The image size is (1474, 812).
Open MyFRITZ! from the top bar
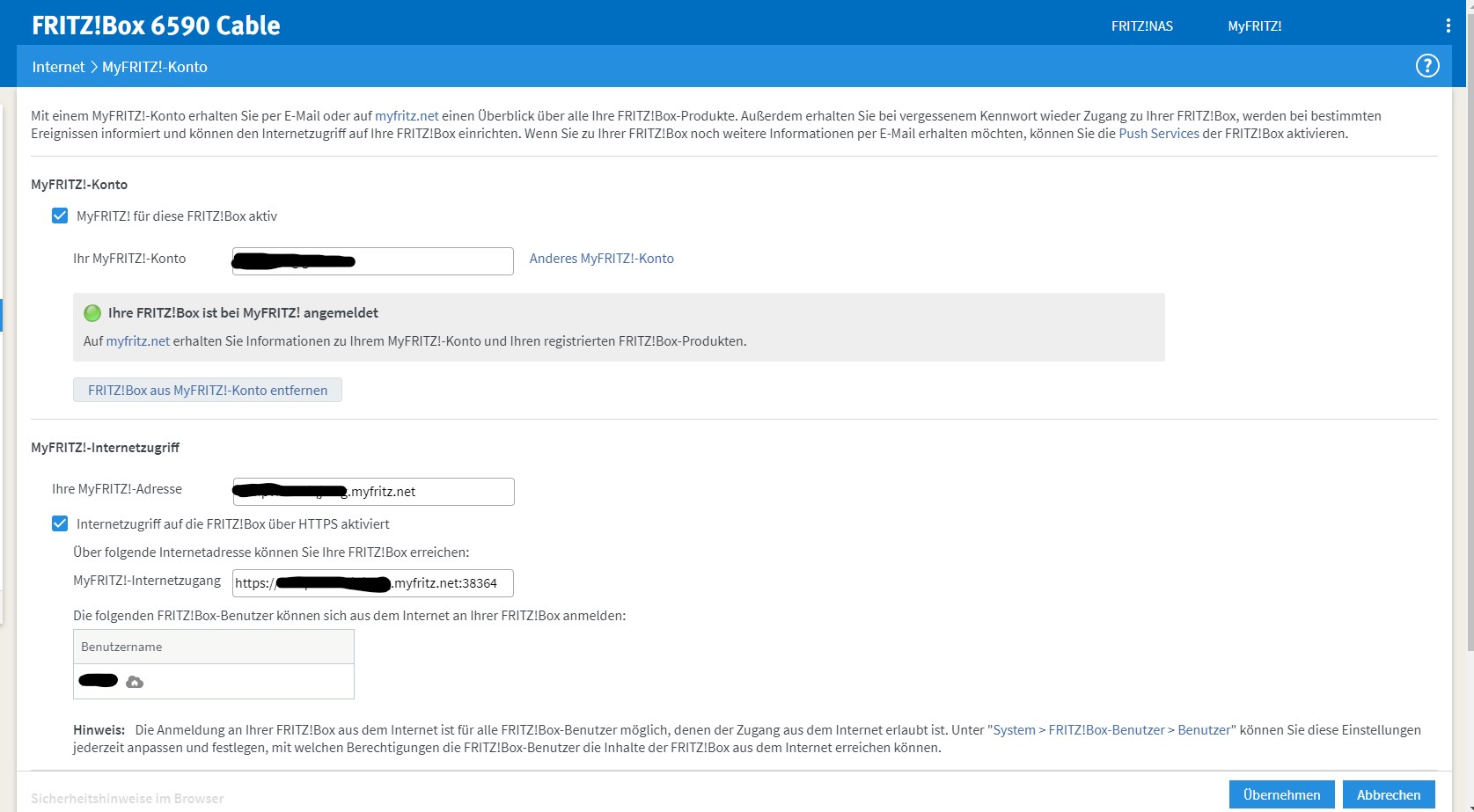pyautogui.click(x=1254, y=26)
